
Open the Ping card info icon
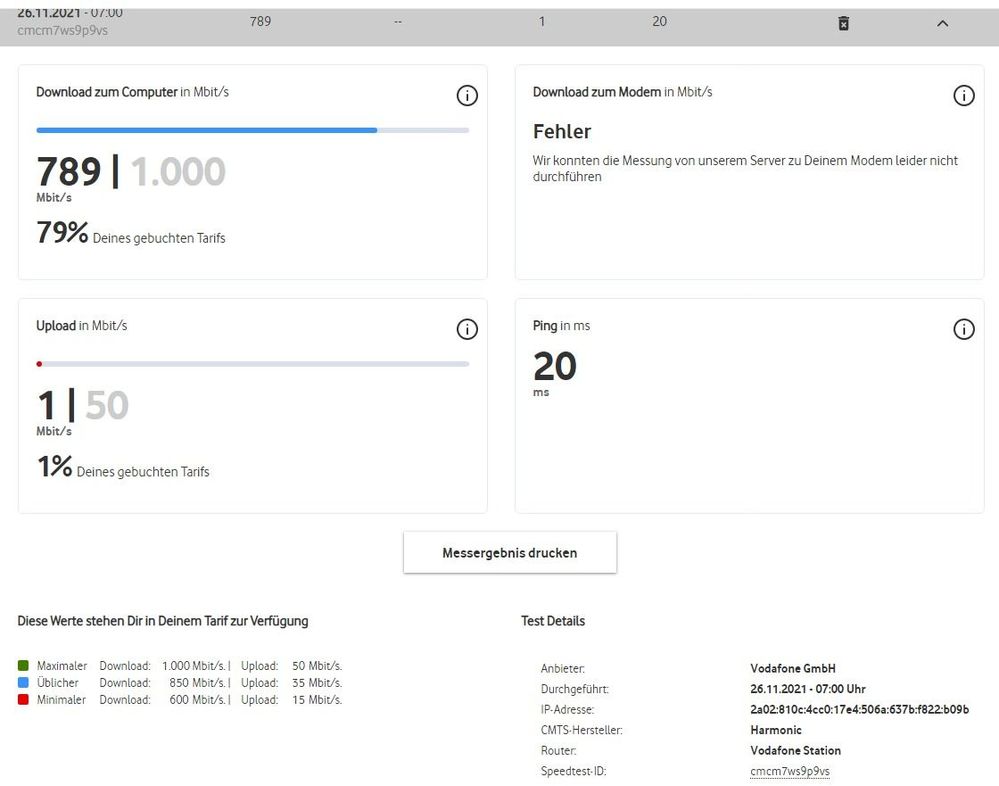click(963, 330)
